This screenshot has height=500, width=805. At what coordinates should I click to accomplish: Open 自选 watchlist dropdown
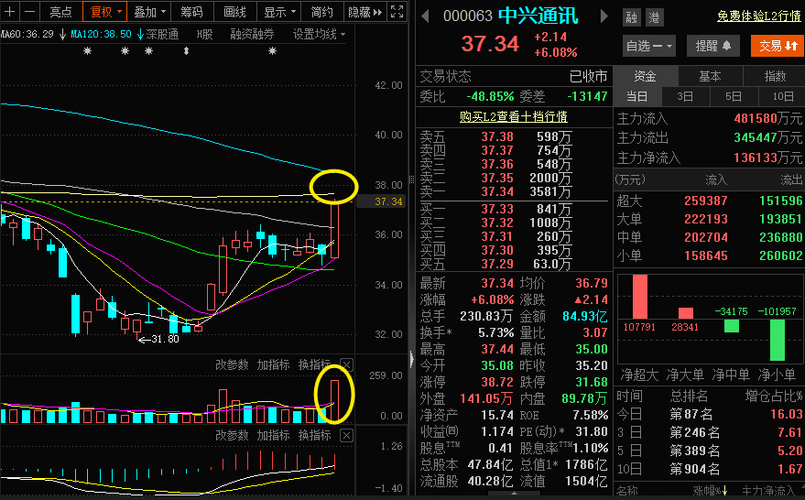[649, 46]
